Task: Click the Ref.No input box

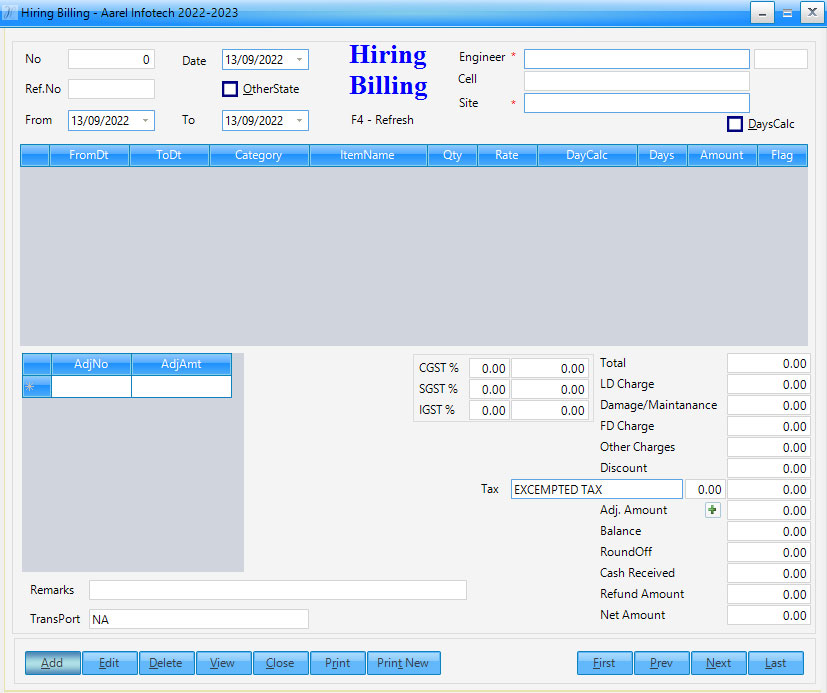Action: point(111,89)
